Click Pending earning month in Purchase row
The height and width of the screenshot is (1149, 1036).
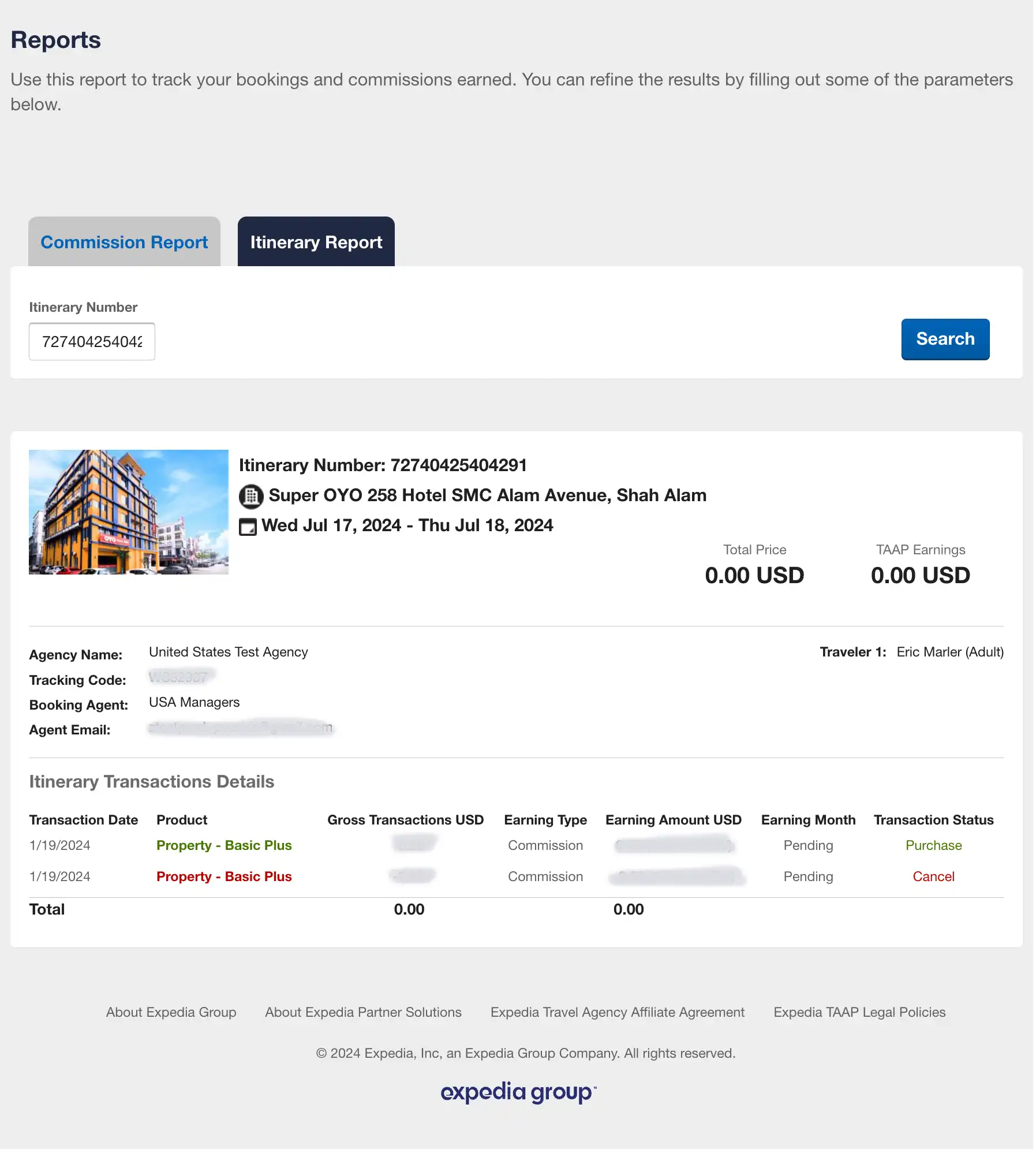808,845
